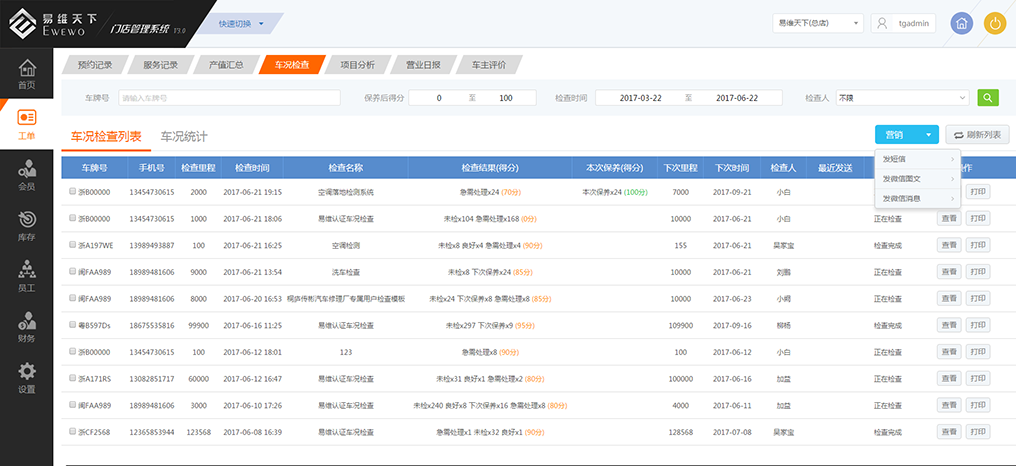Image resolution: width=1016 pixels, height=466 pixels.
Task: Check the box for plate 浙CF2568
Action: click(72, 432)
